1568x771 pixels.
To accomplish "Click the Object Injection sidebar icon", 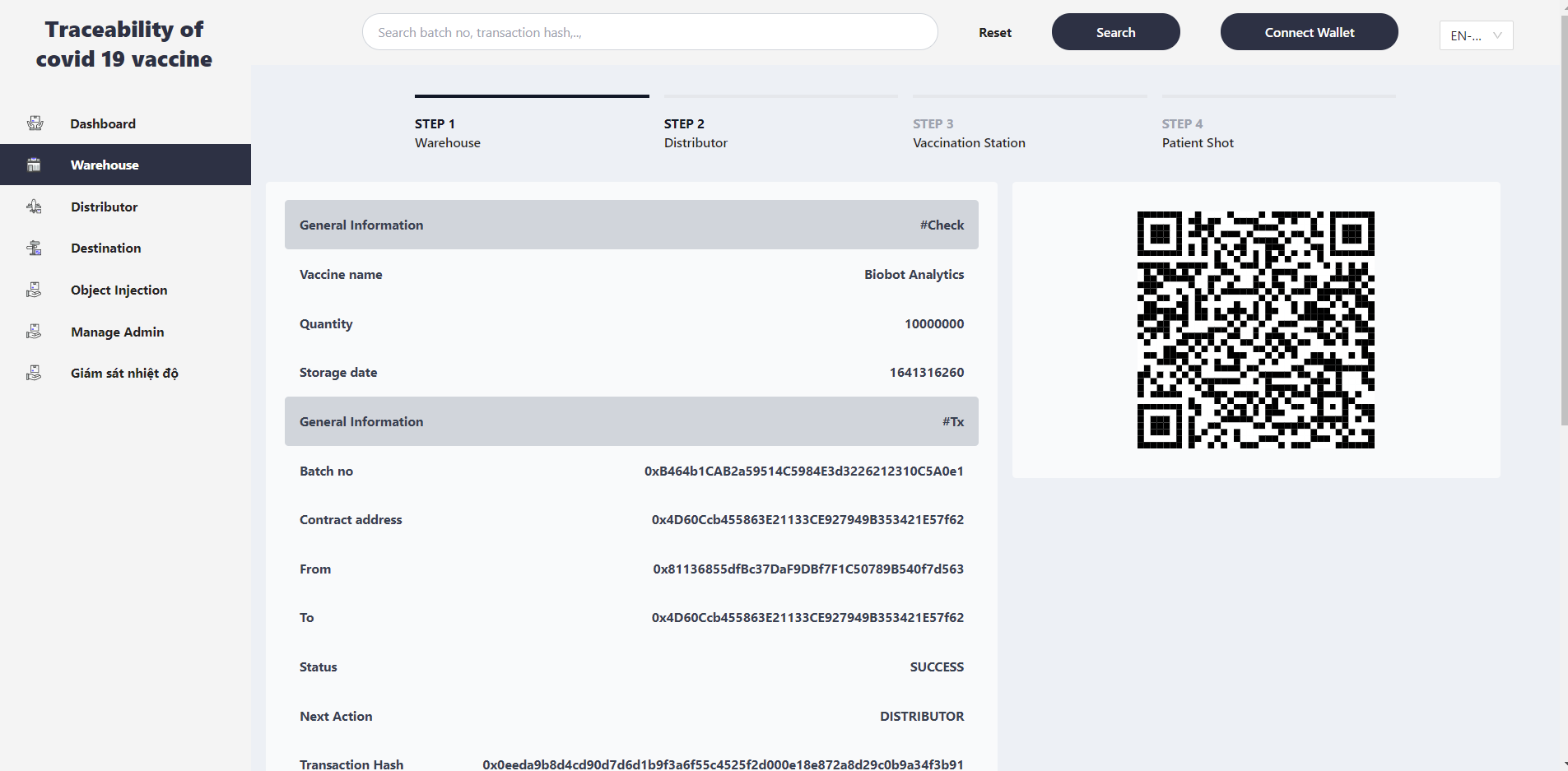I will click(x=34, y=290).
